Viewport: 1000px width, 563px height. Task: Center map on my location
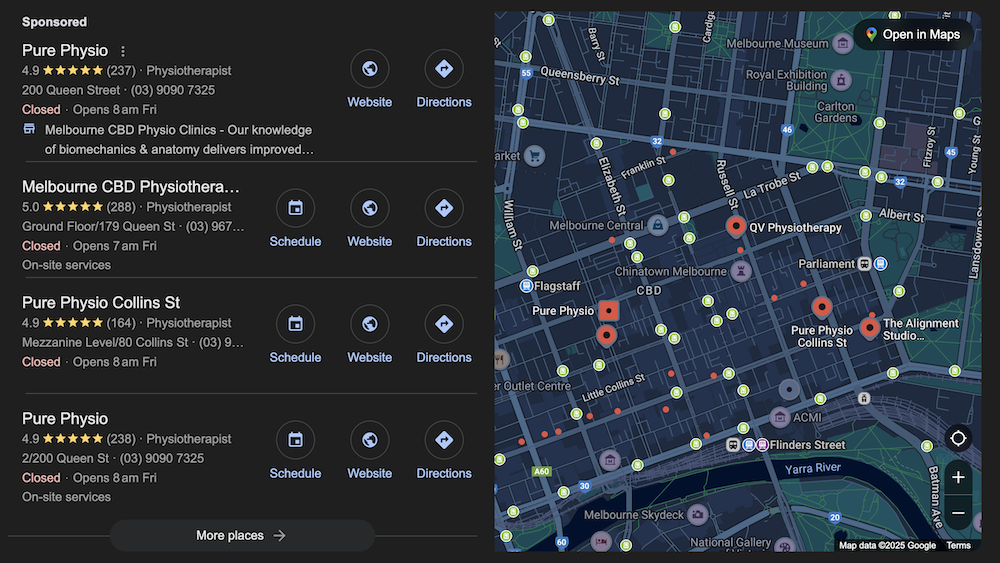(958, 438)
